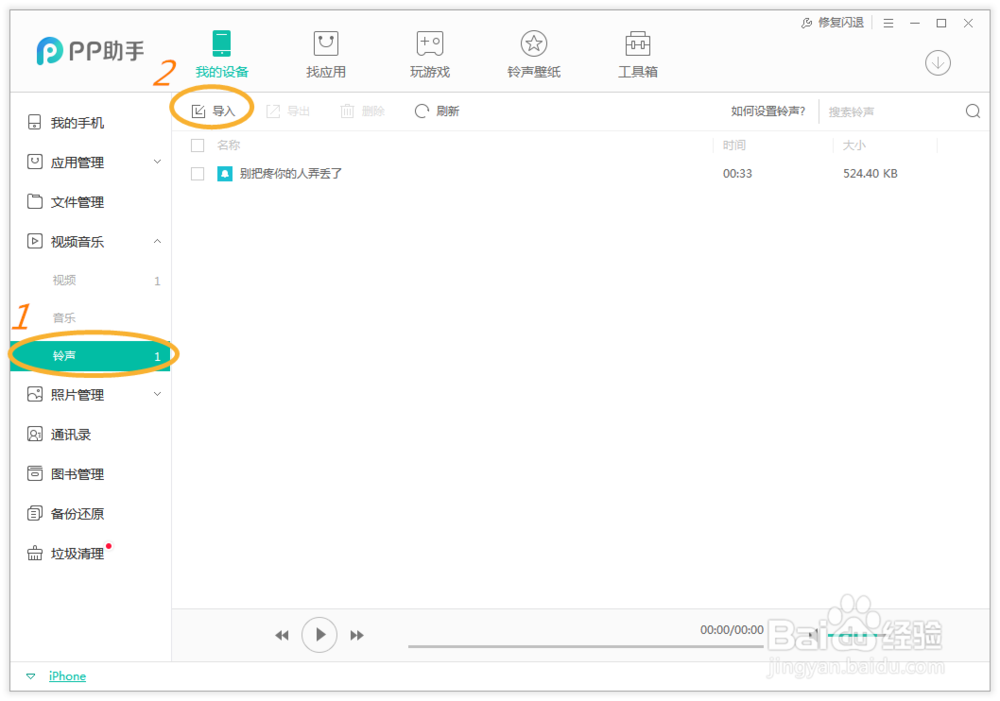Expand the 照片管理 chevron
The image size is (1000, 701).
[x=157, y=394]
